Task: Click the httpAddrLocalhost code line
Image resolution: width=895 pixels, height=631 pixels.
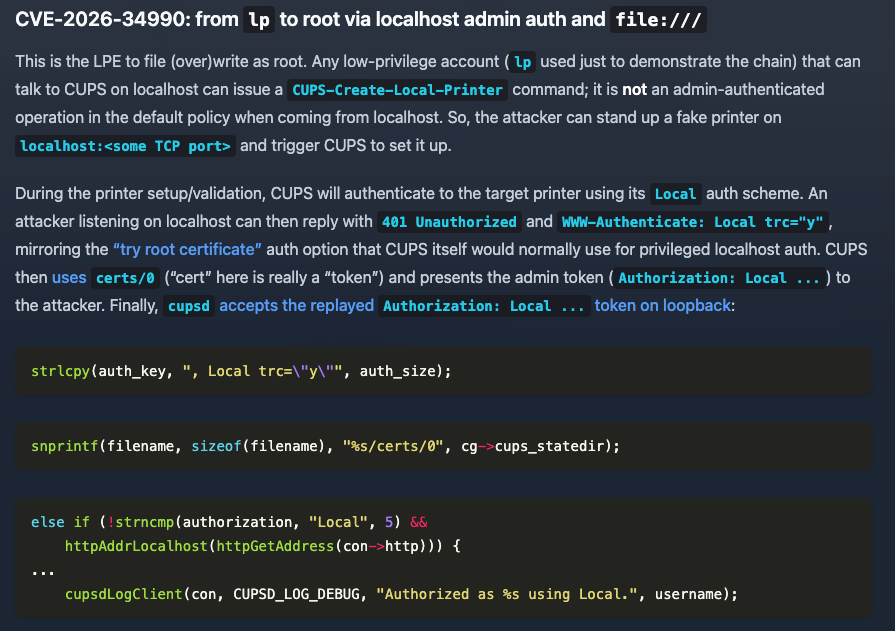Action: [x=263, y=546]
